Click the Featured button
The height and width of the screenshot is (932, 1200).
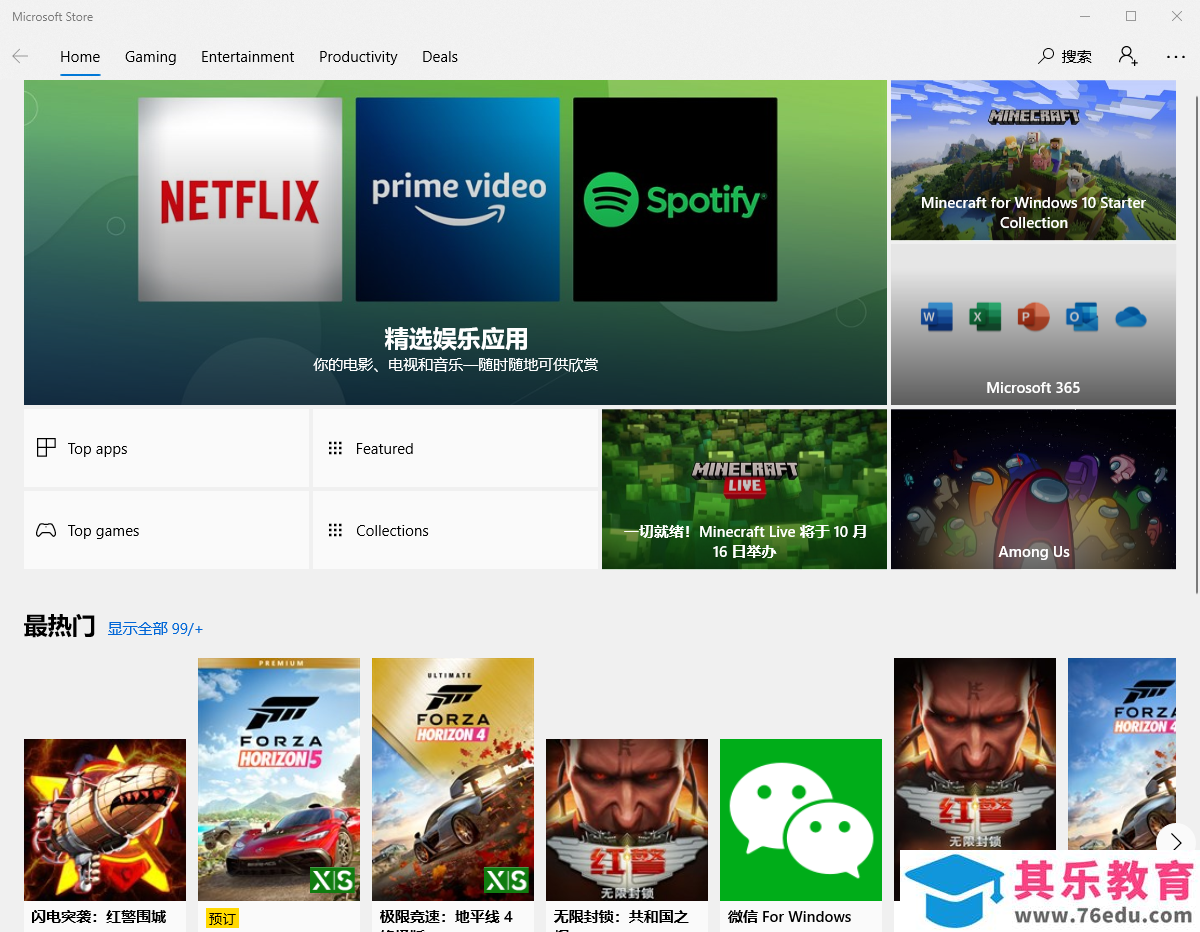pos(455,449)
